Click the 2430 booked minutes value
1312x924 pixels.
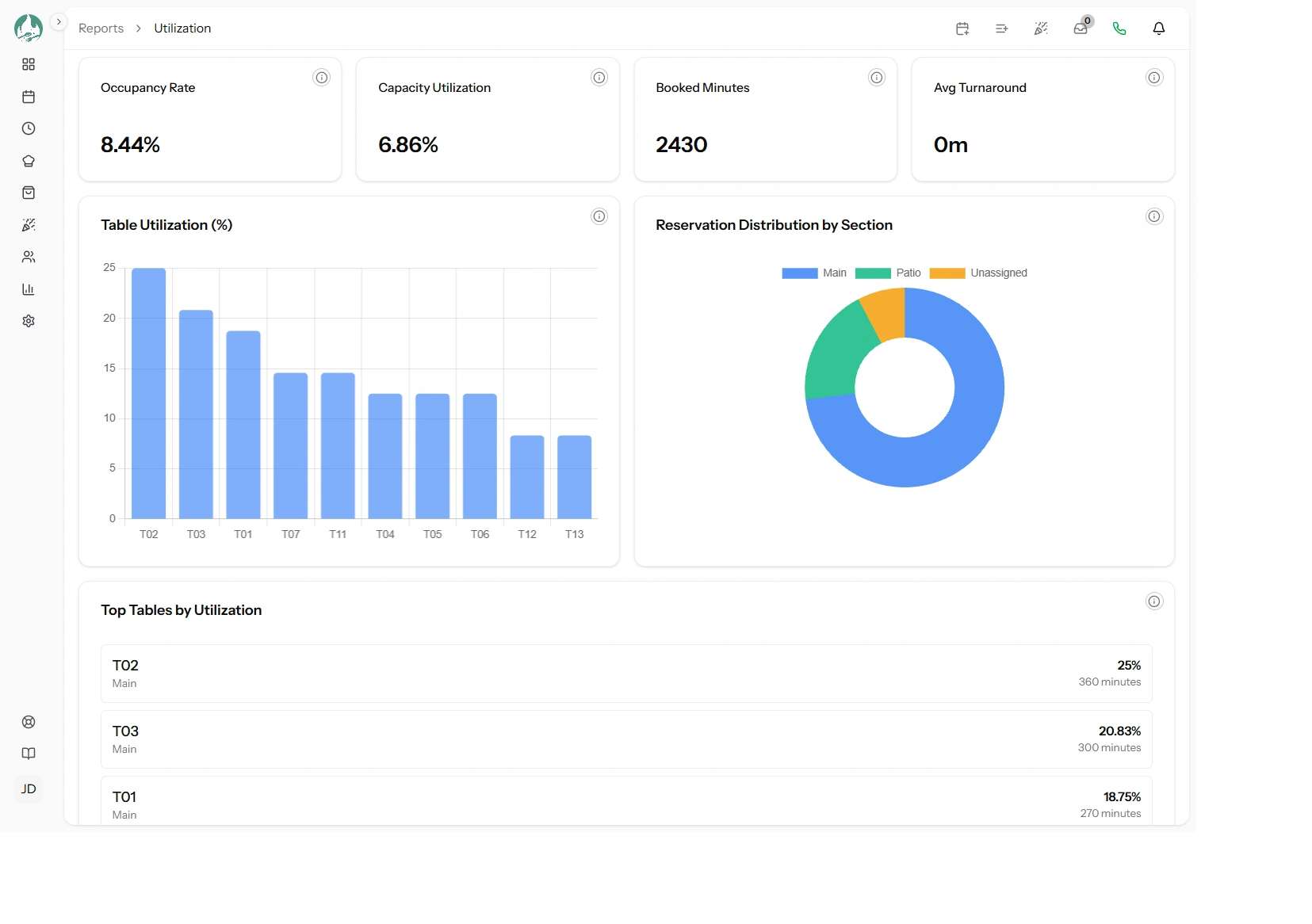pos(682,145)
